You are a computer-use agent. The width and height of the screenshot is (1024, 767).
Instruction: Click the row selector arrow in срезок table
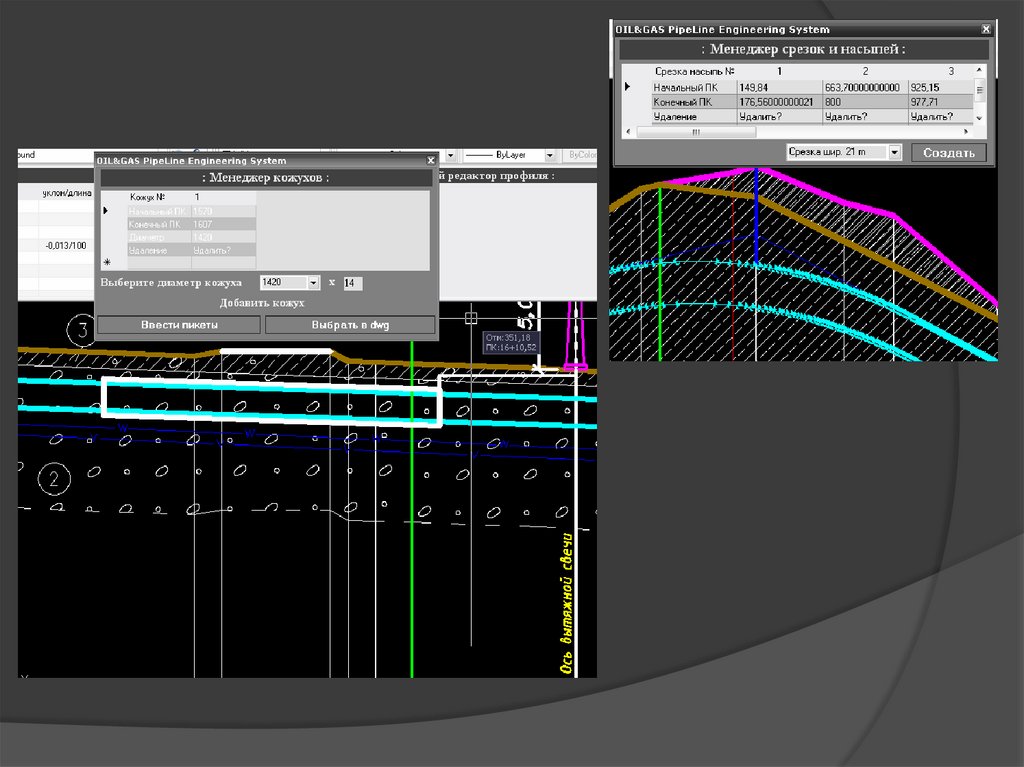coord(627,87)
